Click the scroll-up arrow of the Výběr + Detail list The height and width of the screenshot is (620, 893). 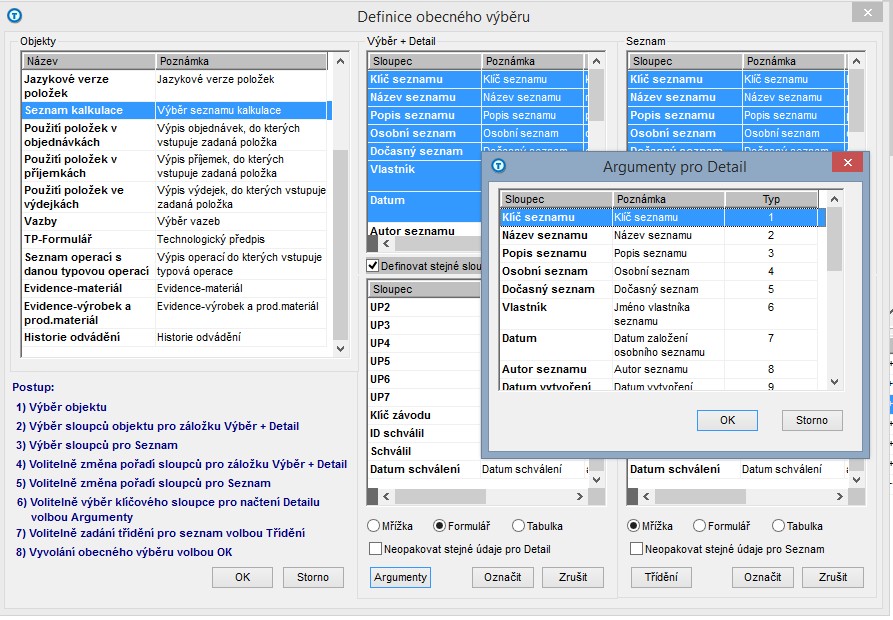pos(596,61)
